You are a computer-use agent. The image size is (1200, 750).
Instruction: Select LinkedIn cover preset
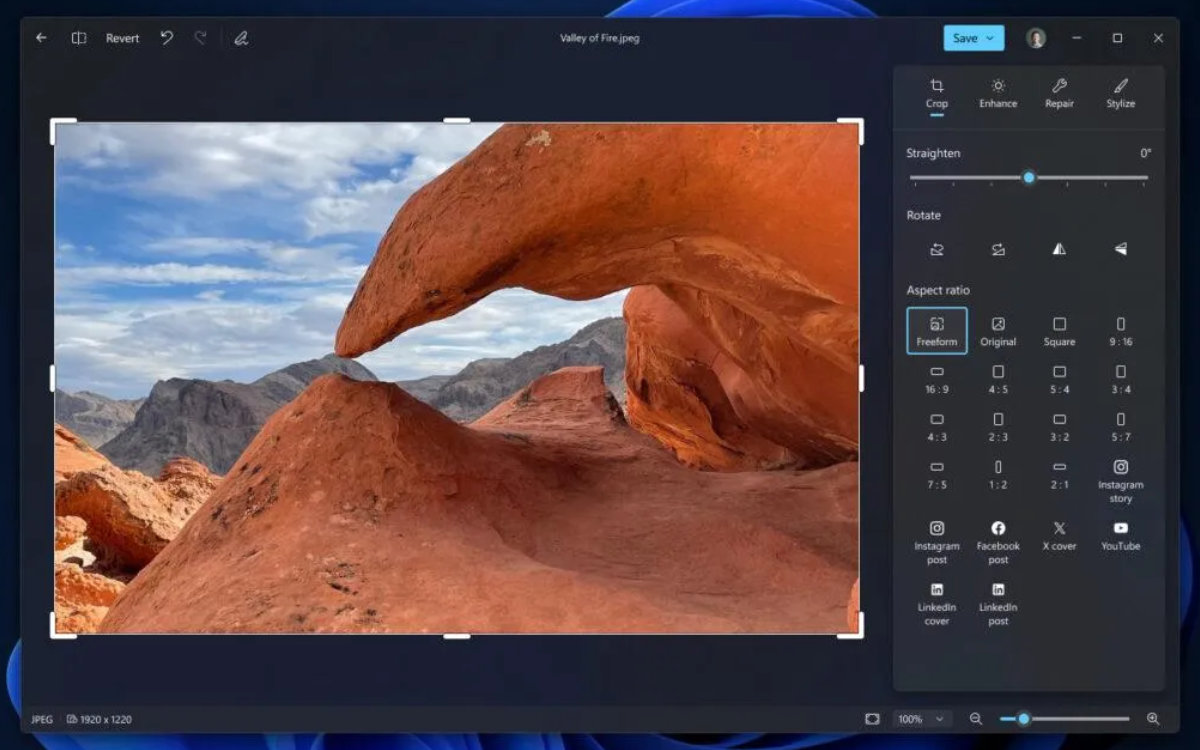(x=937, y=603)
